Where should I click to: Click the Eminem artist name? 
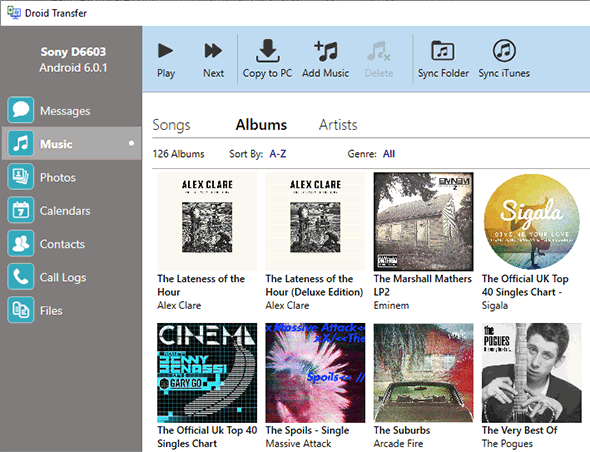[391, 305]
